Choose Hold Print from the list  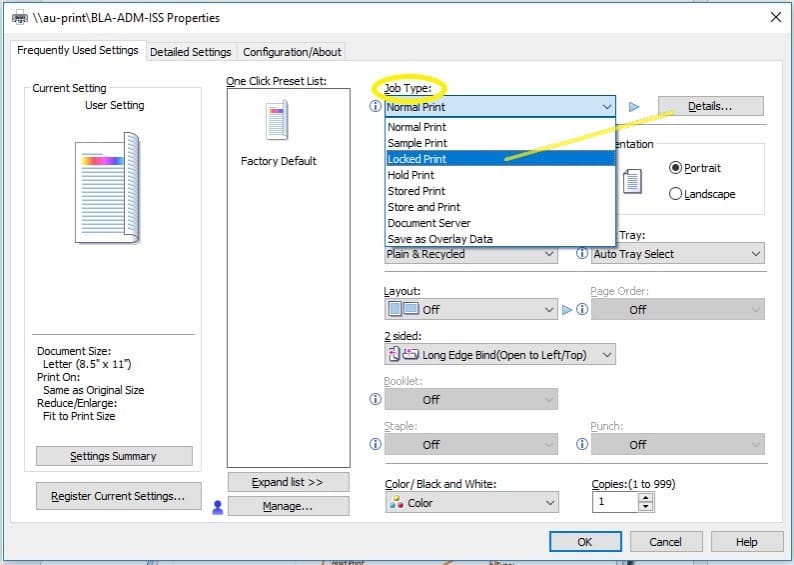click(x=500, y=175)
